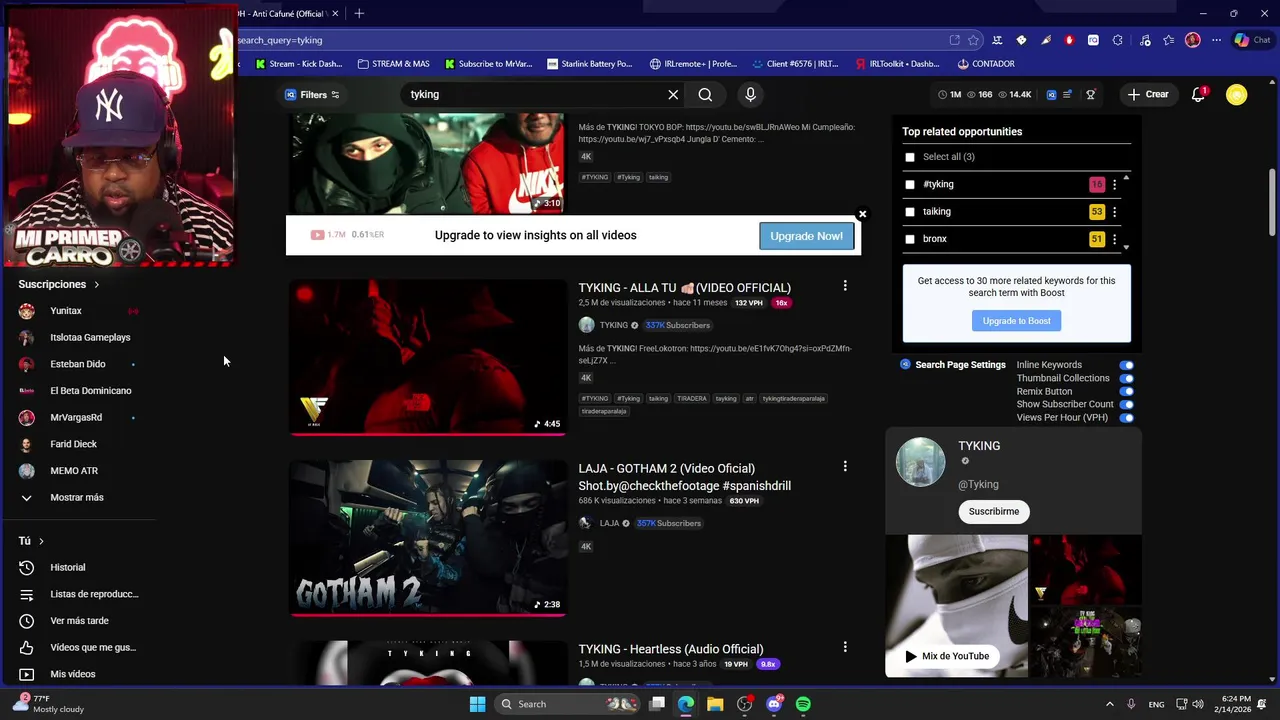Favorite this page with the star icon
The image size is (1280, 720).
974,40
